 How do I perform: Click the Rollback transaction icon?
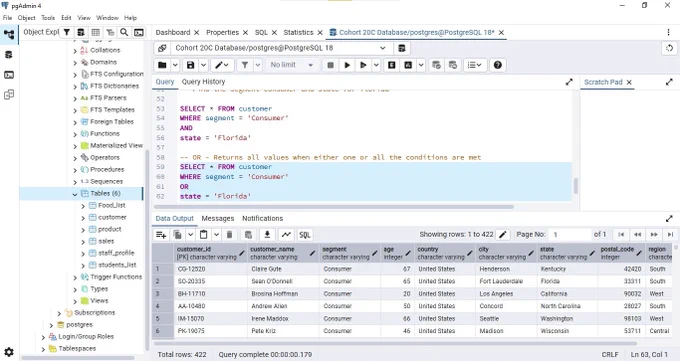click(453, 65)
